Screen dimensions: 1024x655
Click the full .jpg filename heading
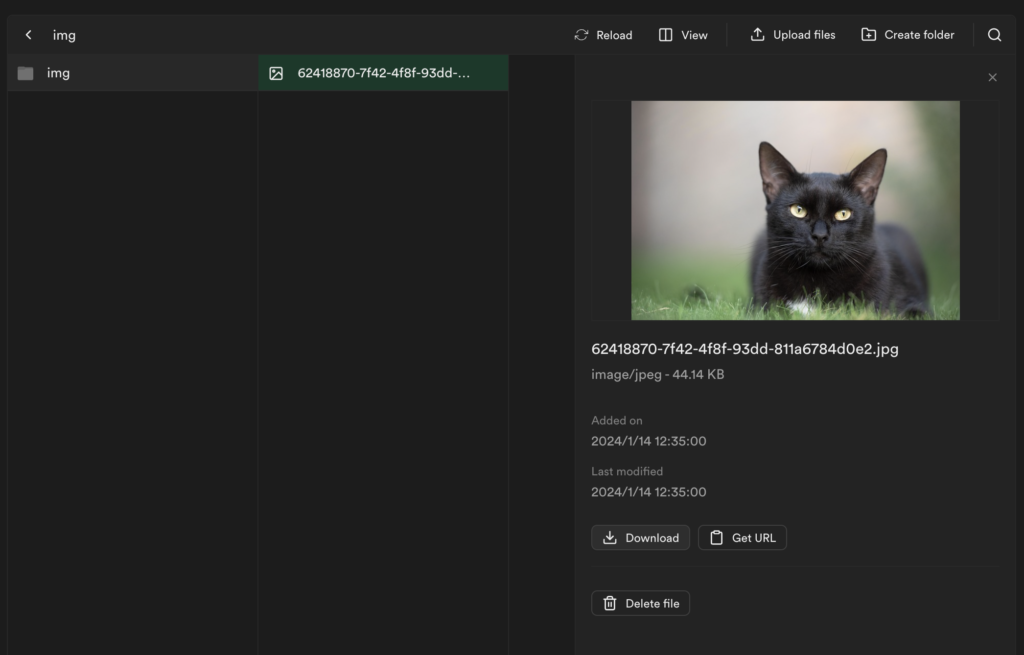(x=731, y=349)
